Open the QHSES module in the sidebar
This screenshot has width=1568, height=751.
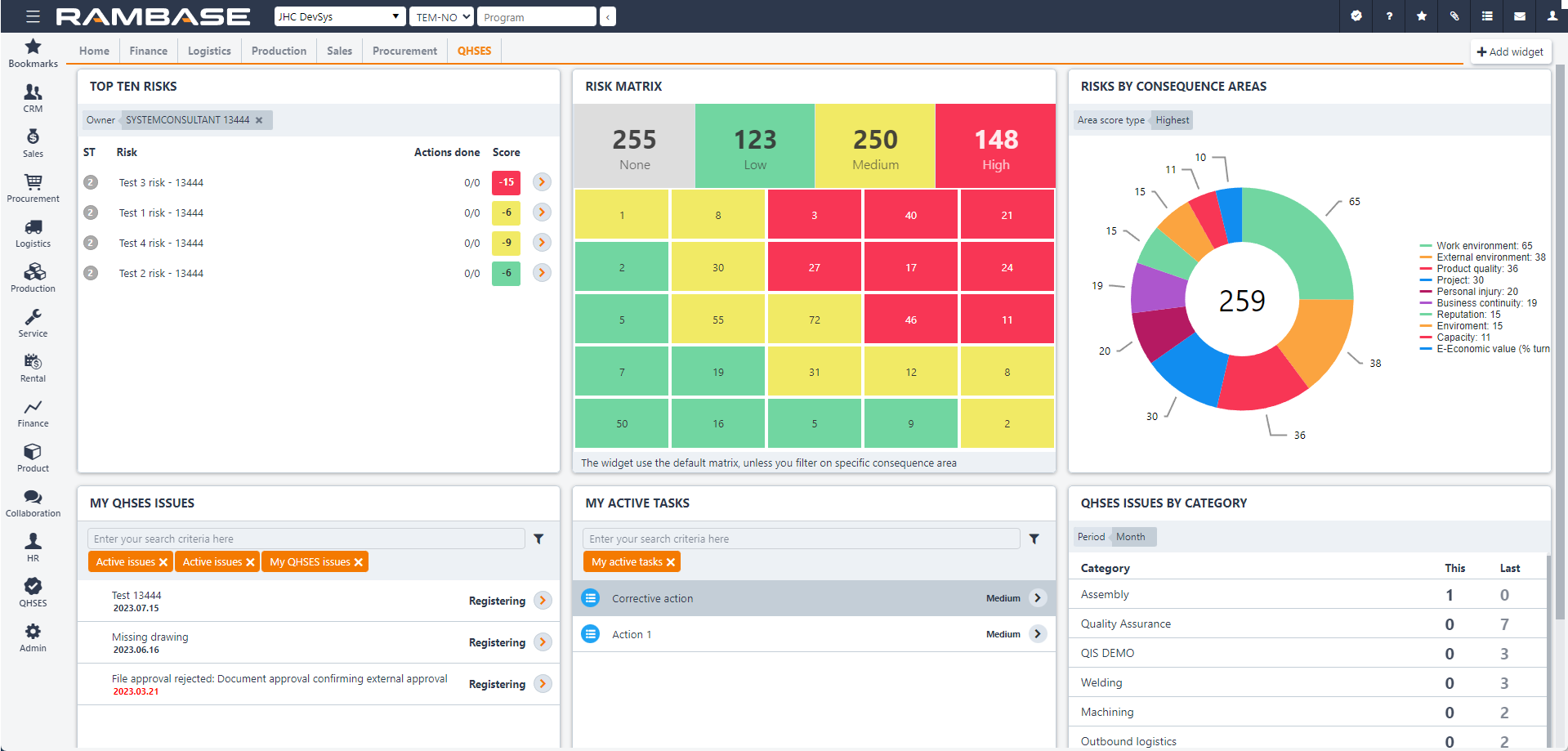click(33, 591)
